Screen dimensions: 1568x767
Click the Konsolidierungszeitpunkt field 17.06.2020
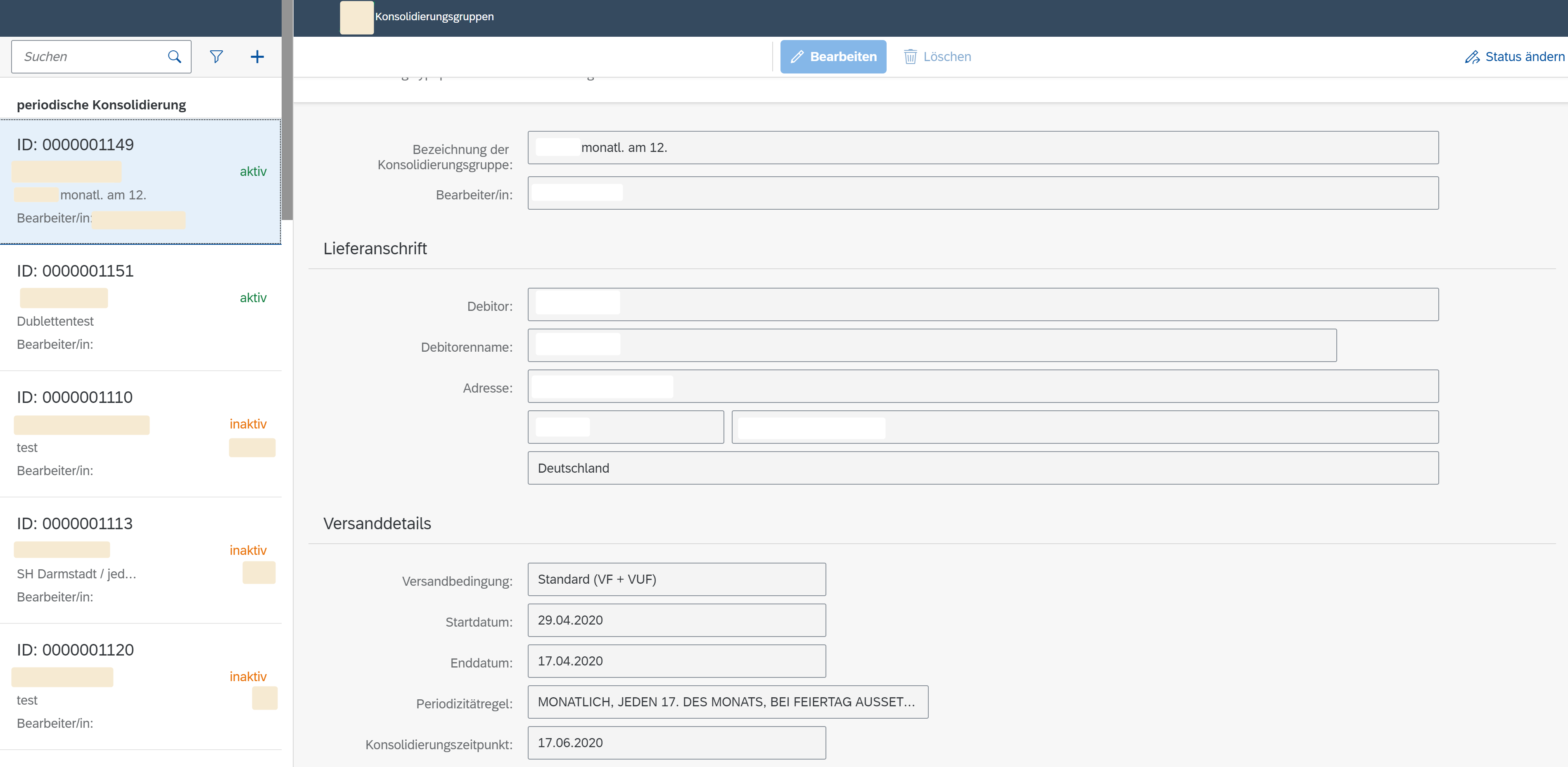click(677, 742)
